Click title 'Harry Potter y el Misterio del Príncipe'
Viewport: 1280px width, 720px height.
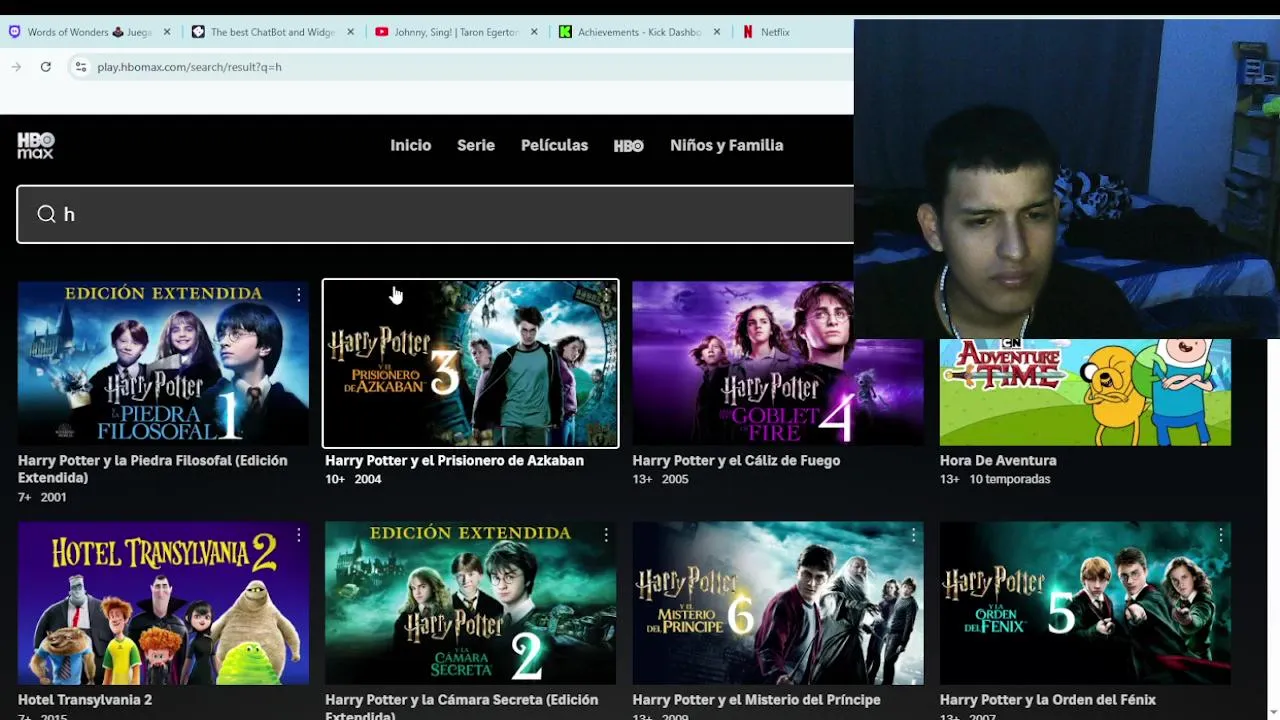click(756, 700)
